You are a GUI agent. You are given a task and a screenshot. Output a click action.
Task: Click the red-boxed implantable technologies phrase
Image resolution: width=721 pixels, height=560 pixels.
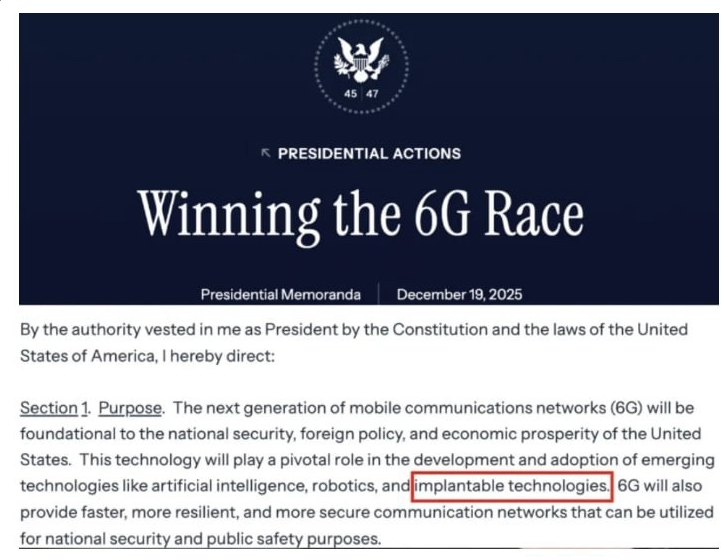tap(512, 486)
